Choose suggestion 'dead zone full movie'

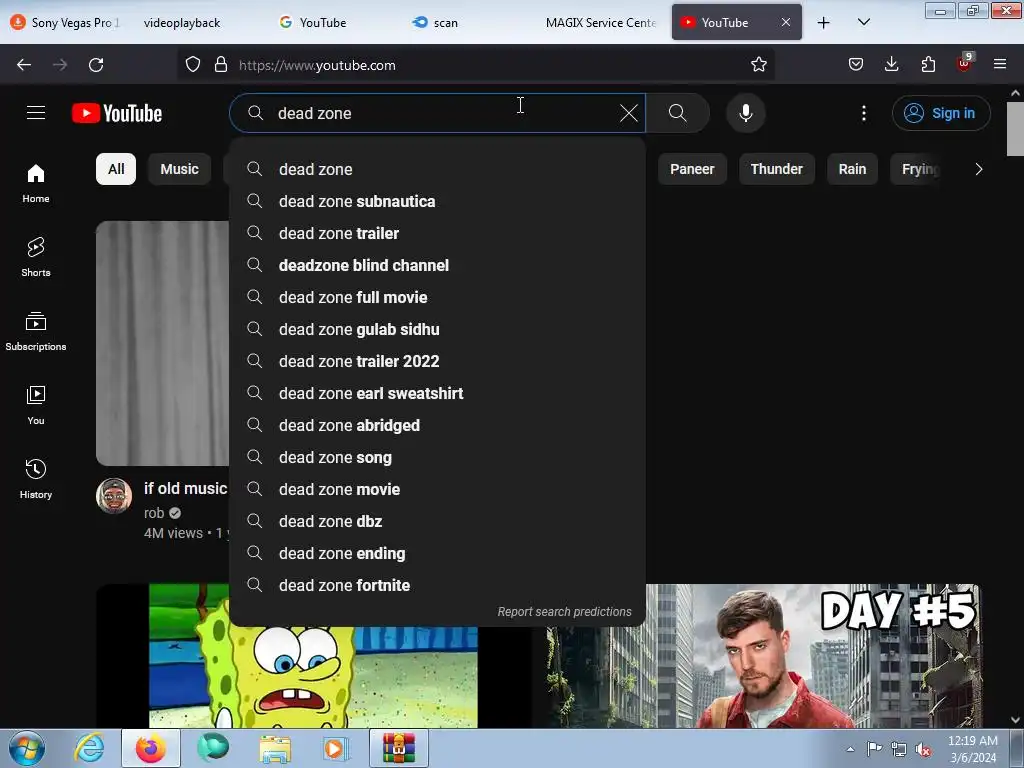coord(438,297)
